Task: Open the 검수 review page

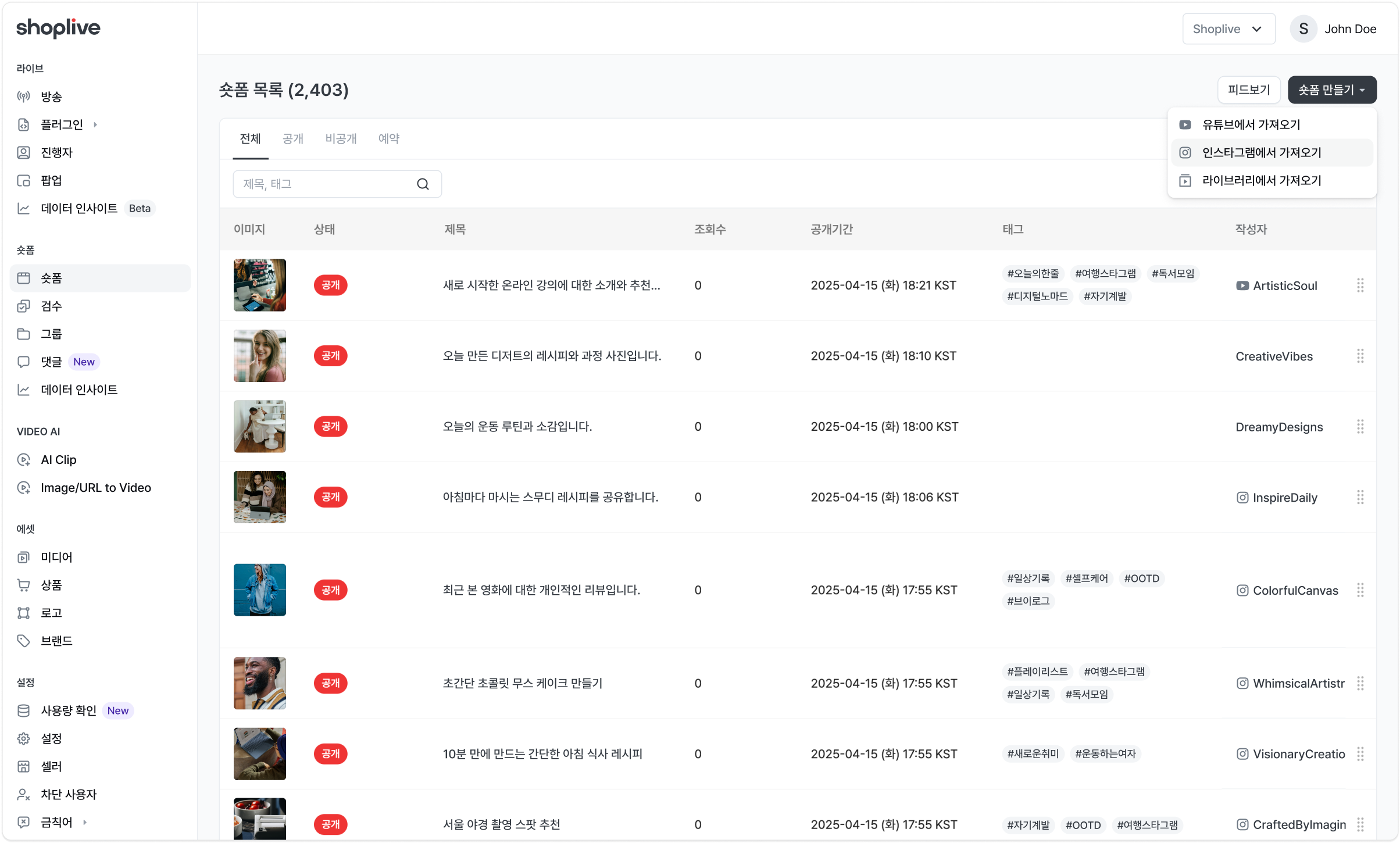Action: click(100, 306)
